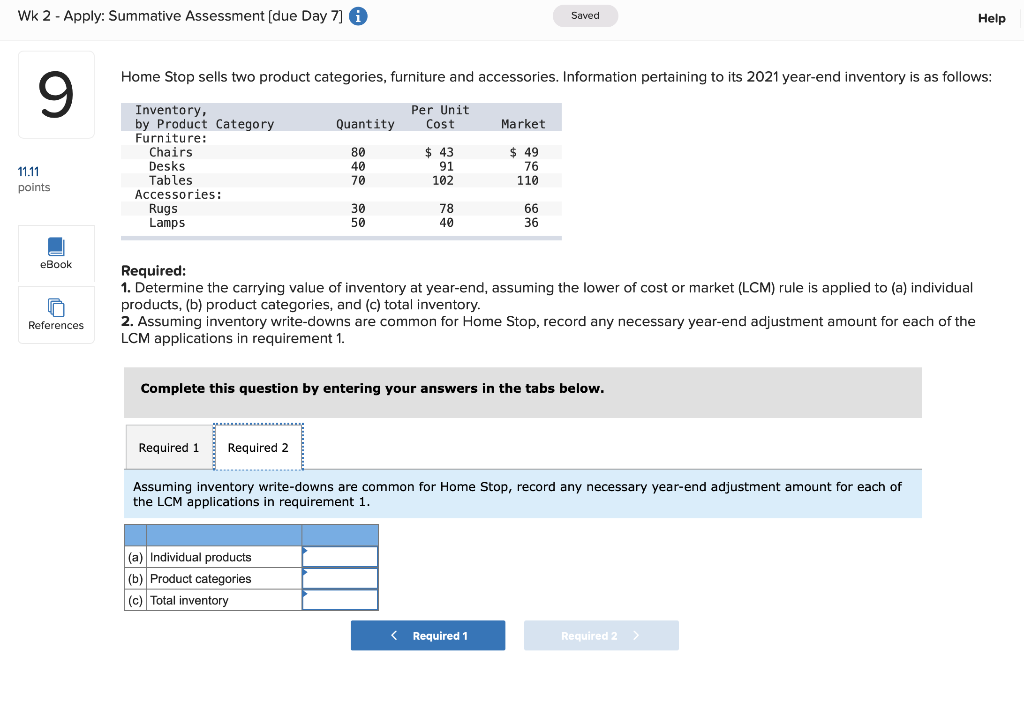
Task: Click the Saved status pill
Action: (x=585, y=15)
